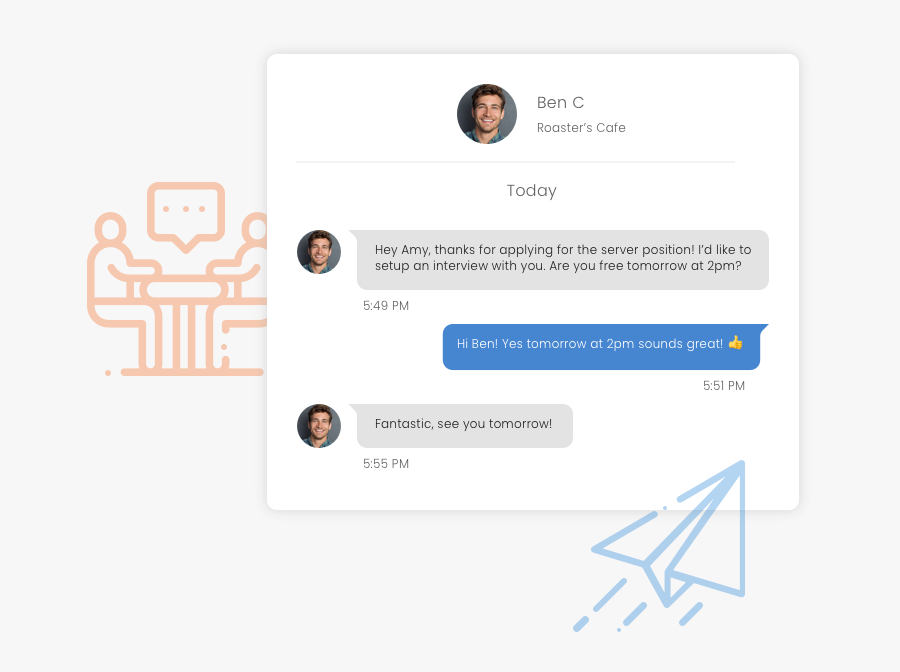900x672 pixels.
Task: Click avatar next to 'Fantastic, see you tomorrow!'
Action: tap(319, 426)
